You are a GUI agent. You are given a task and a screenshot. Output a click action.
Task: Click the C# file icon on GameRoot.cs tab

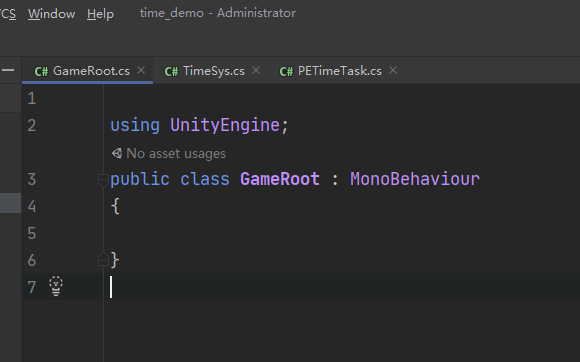pos(41,71)
